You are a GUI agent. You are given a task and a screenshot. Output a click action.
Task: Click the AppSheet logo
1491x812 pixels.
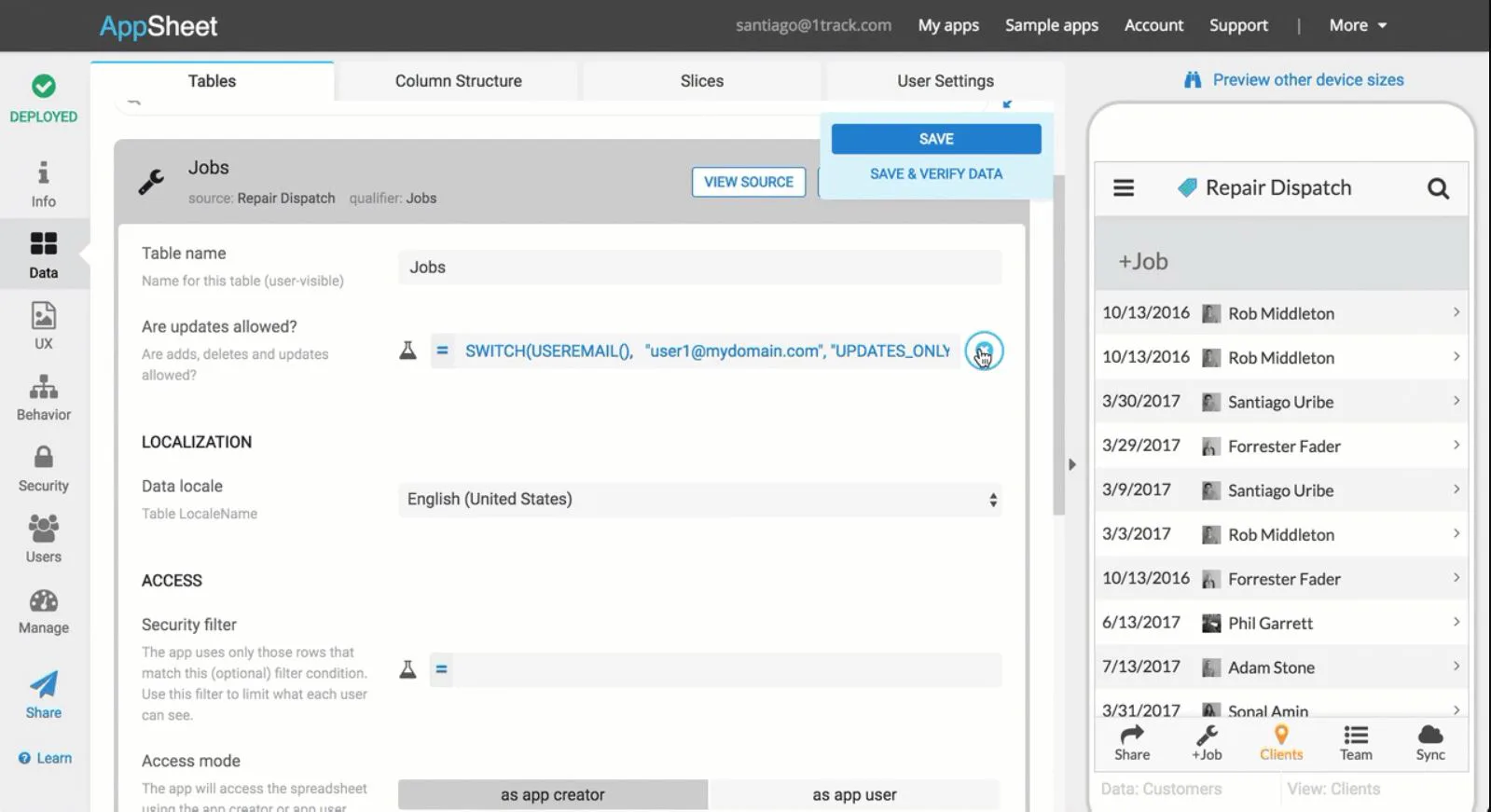point(159,26)
